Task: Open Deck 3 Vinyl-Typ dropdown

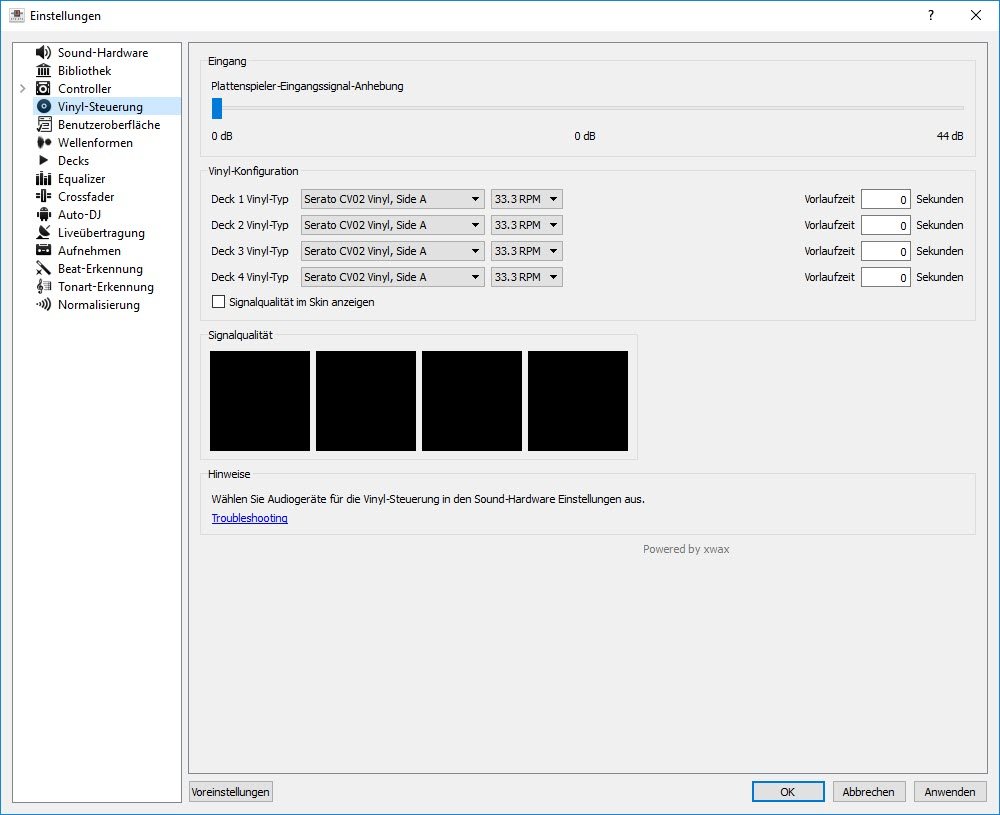Action: [392, 251]
